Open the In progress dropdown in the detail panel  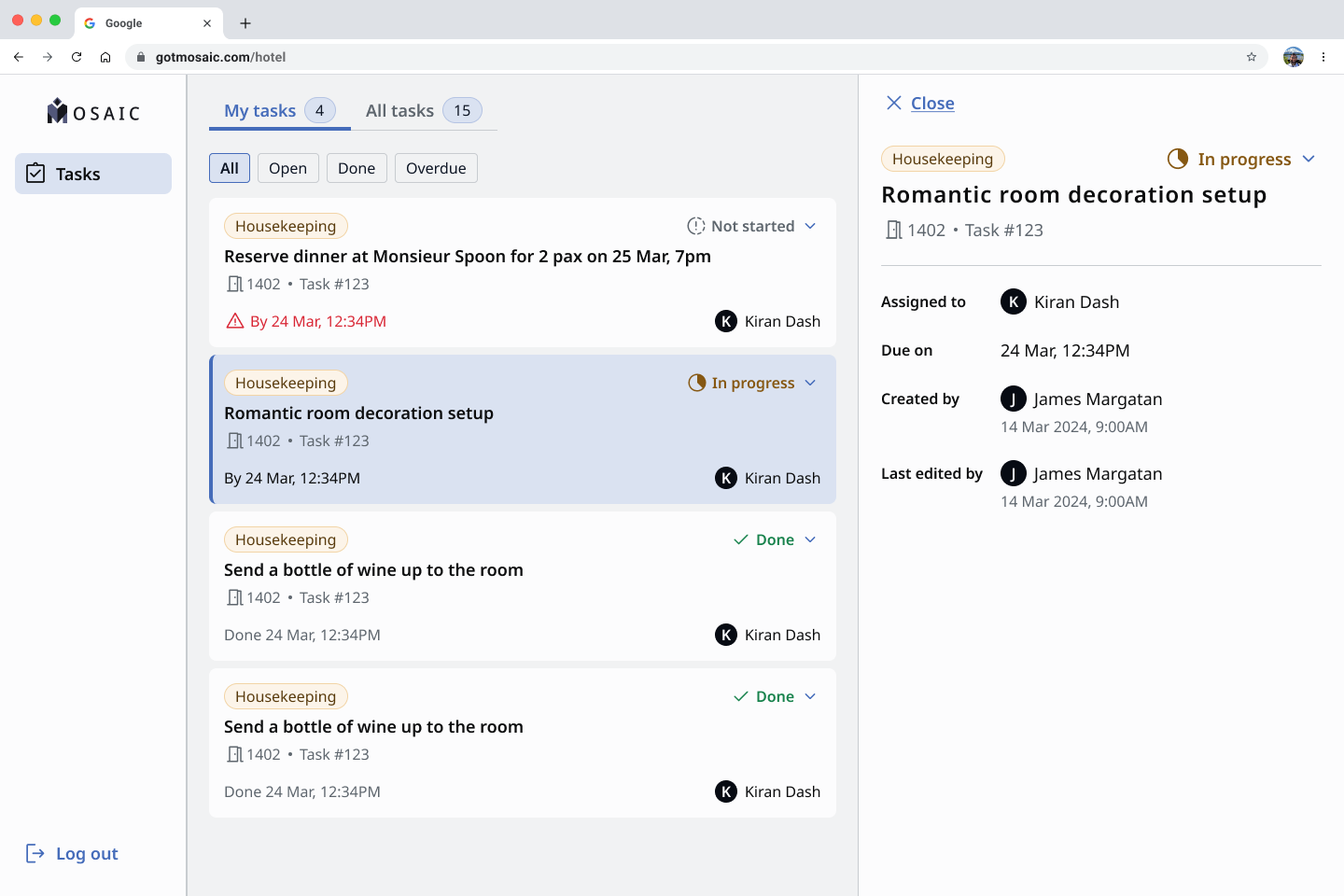(1241, 159)
